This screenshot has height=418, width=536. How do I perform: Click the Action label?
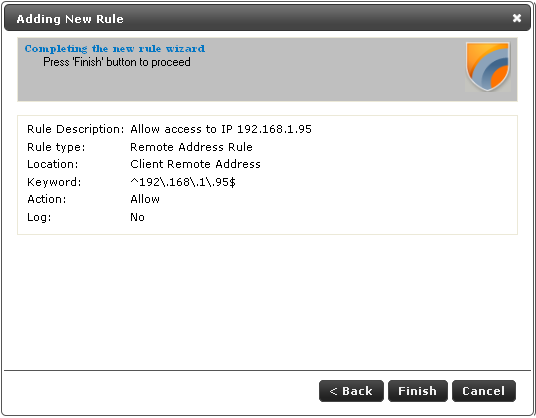pos(46,199)
